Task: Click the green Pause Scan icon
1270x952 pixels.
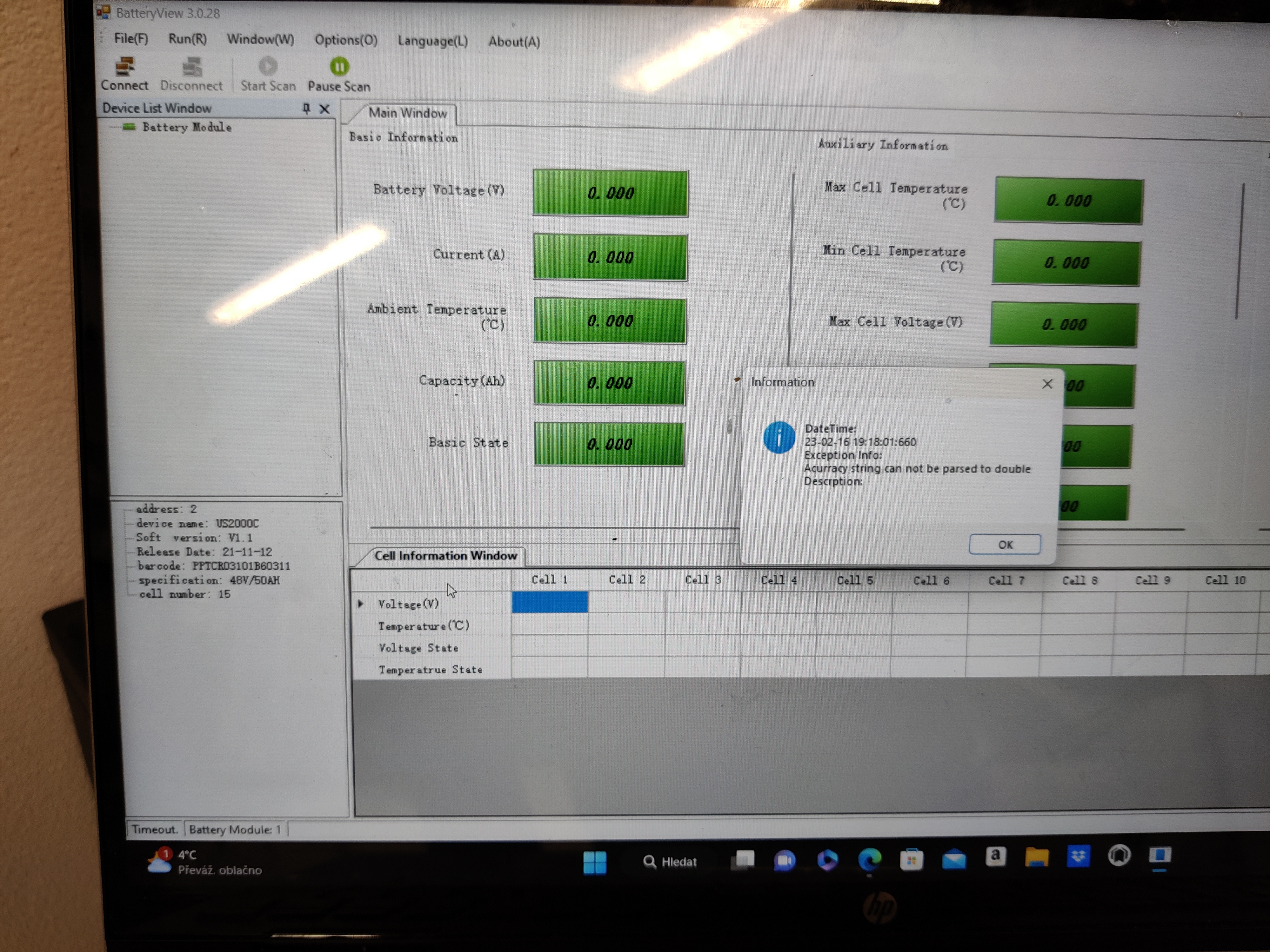Action: click(339, 67)
